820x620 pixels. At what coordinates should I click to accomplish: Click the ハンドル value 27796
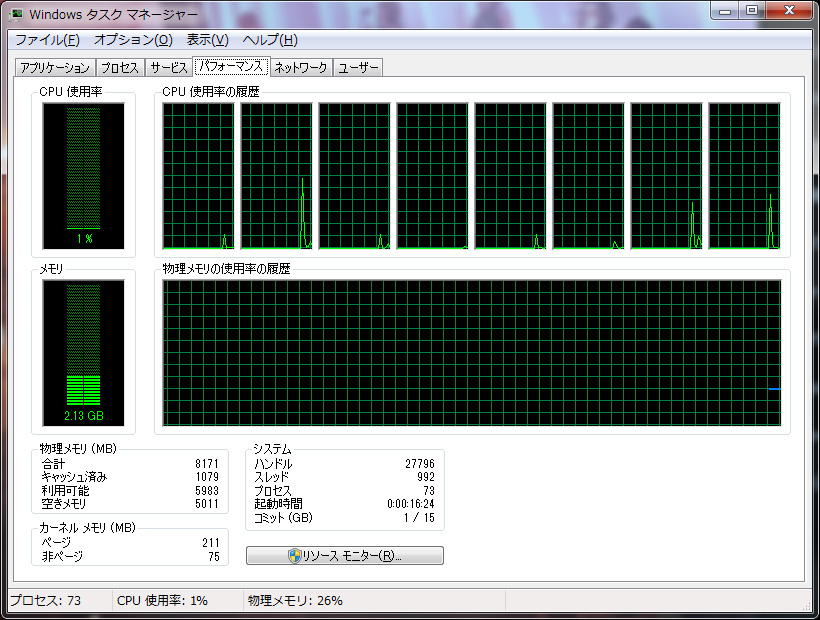(x=420, y=464)
